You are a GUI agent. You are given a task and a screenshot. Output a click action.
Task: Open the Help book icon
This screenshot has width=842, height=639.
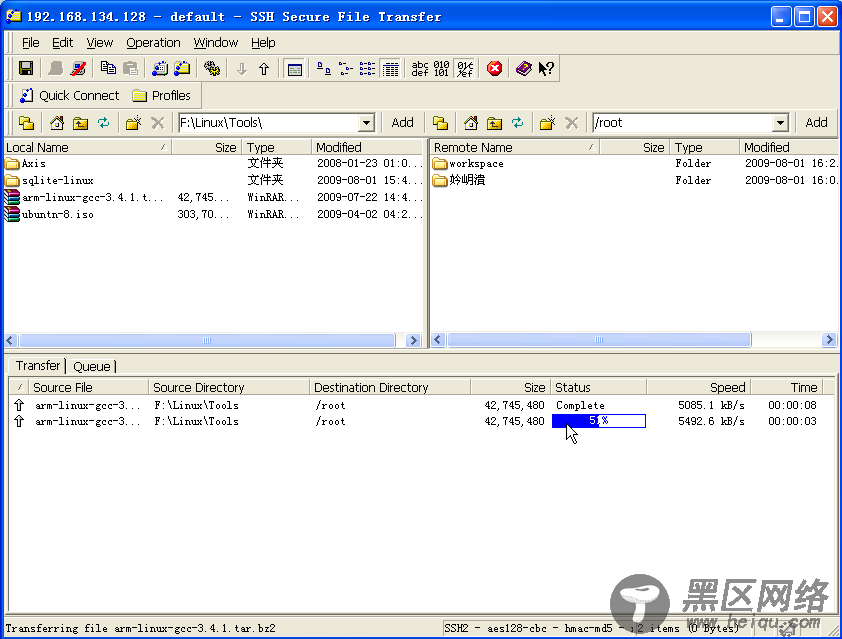[x=524, y=69]
